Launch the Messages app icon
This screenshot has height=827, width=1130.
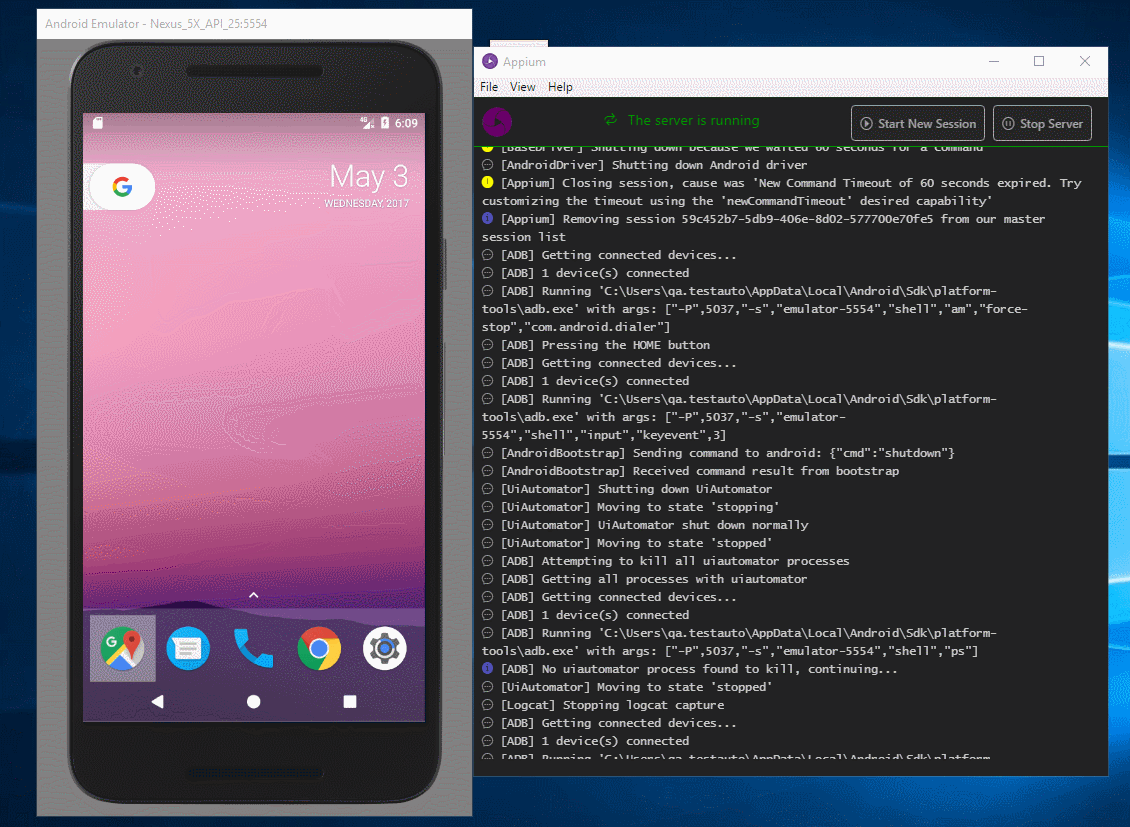tap(188, 648)
